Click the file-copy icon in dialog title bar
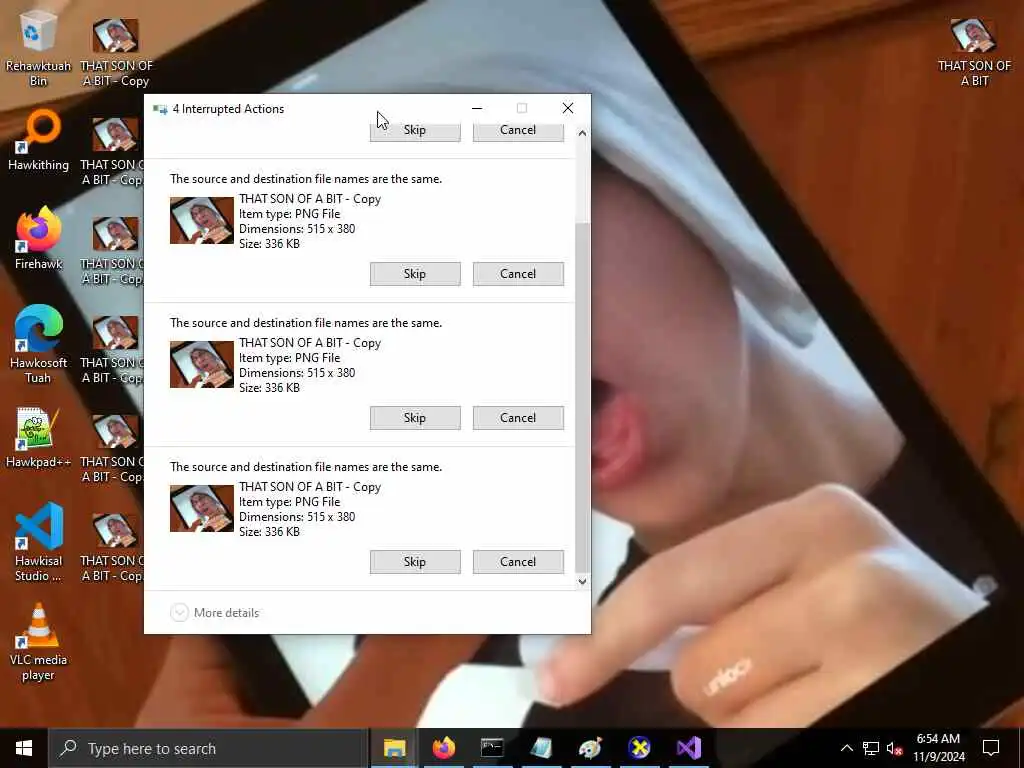The width and height of the screenshot is (1024, 768). [160, 109]
